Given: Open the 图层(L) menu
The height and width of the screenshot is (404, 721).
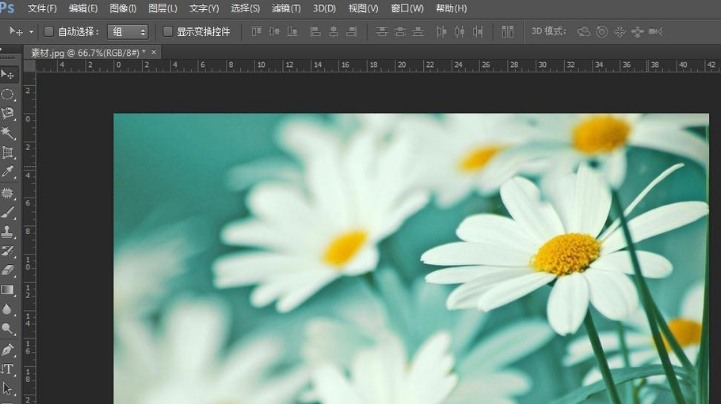Looking at the screenshot, I should click(163, 8).
